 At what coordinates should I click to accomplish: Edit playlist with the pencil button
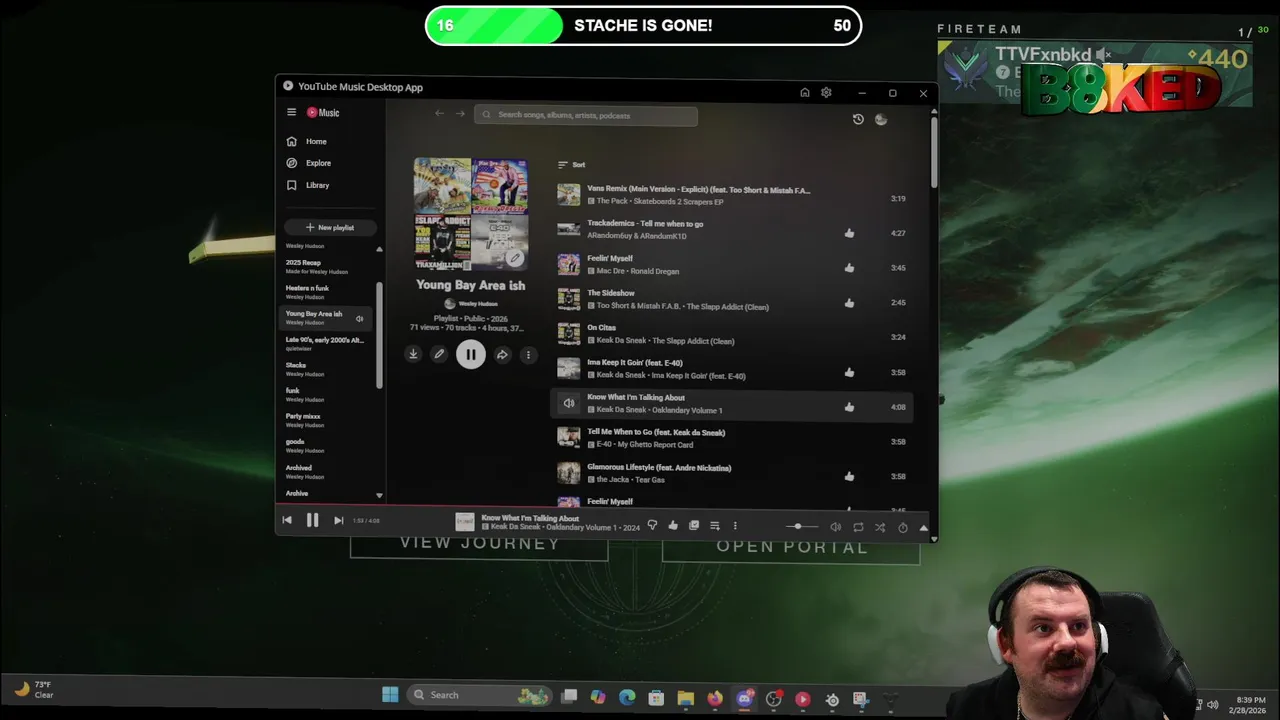click(x=438, y=354)
